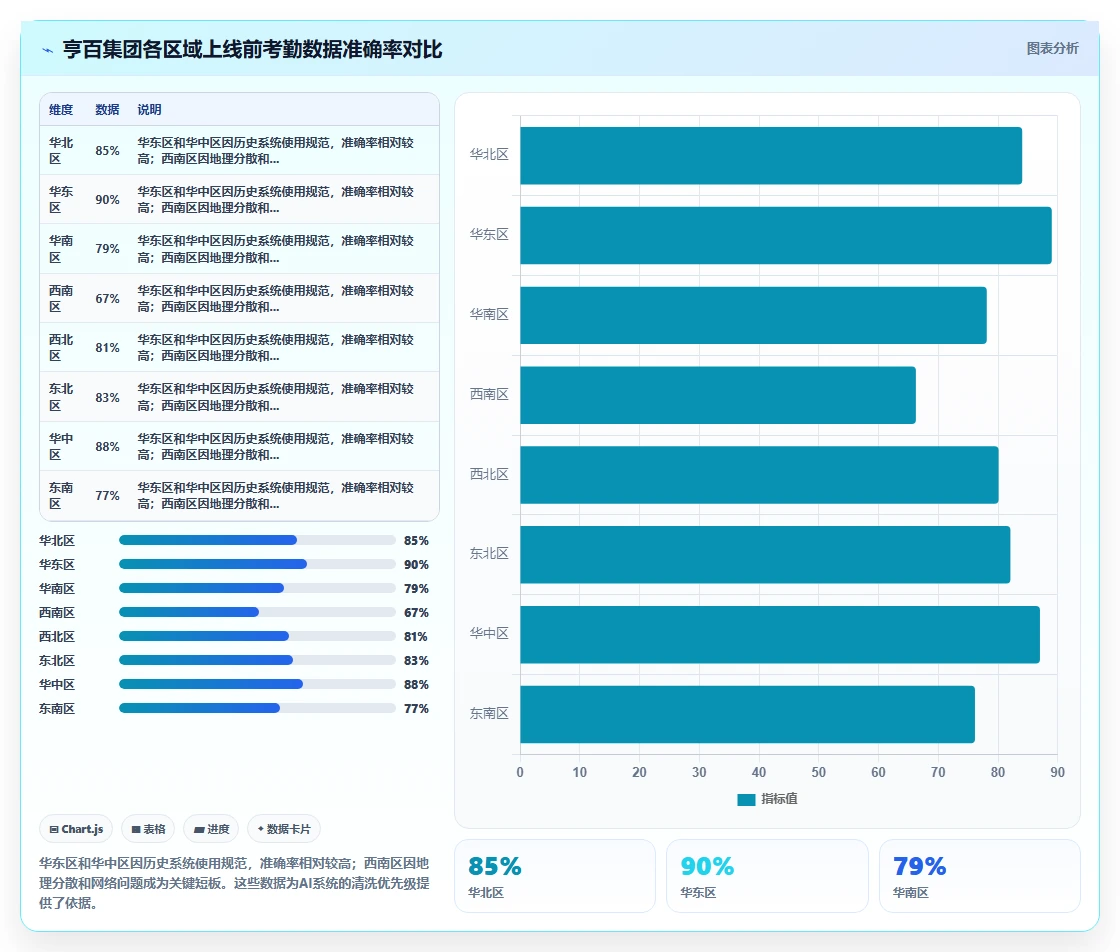
Task: Click the 华东区 progress bar
Action: point(257,564)
